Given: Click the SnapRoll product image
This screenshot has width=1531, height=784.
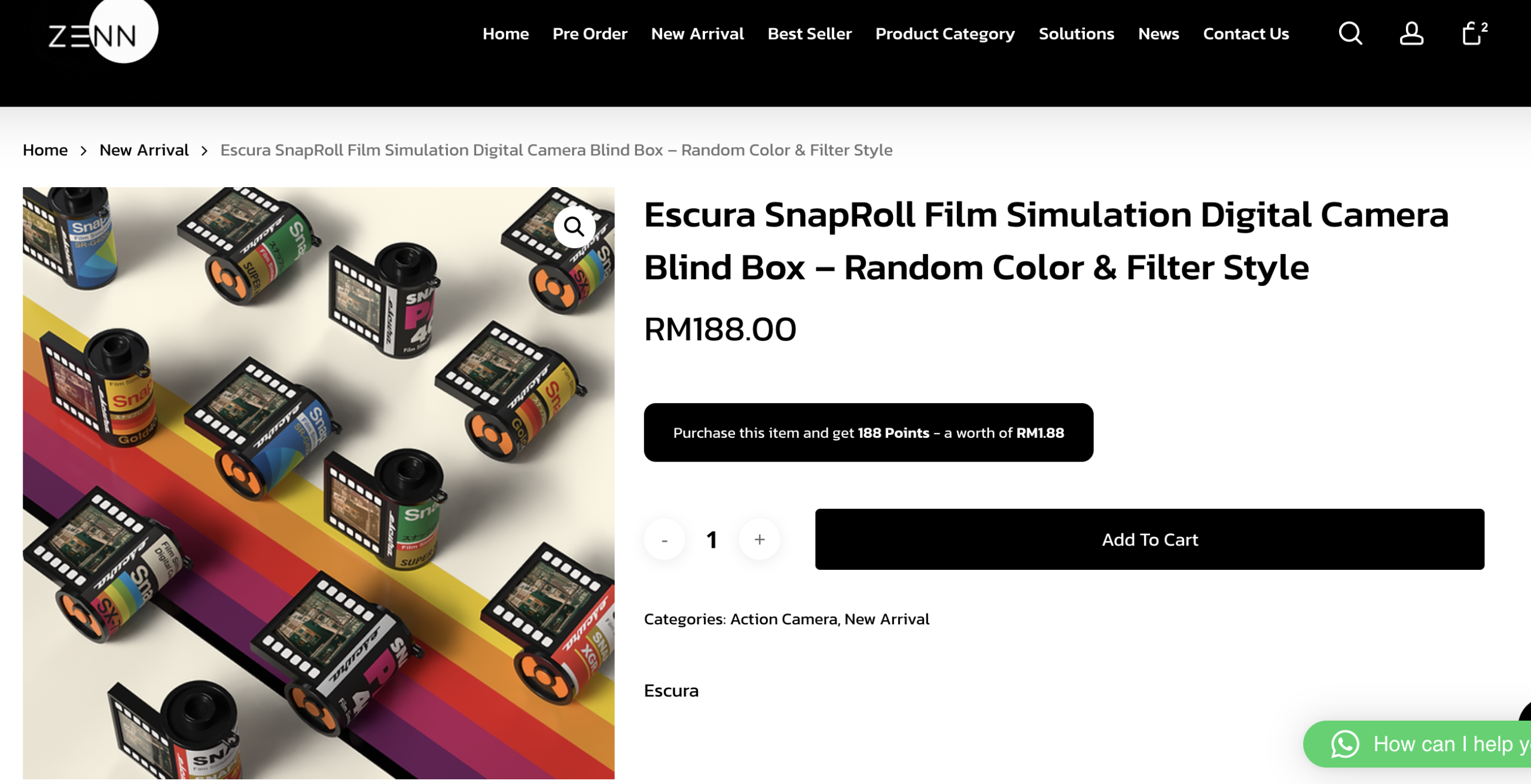Looking at the screenshot, I should (318, 483).
